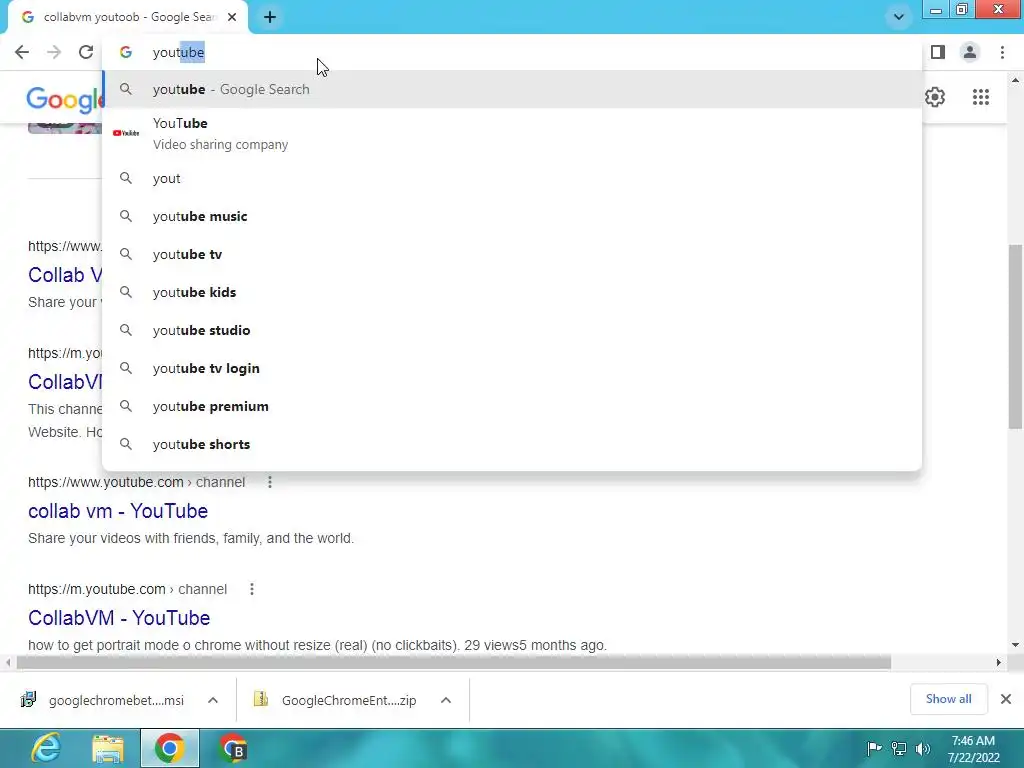Open network status tray icon
The image size is (1024, 768).
click(x=899, y=748)
